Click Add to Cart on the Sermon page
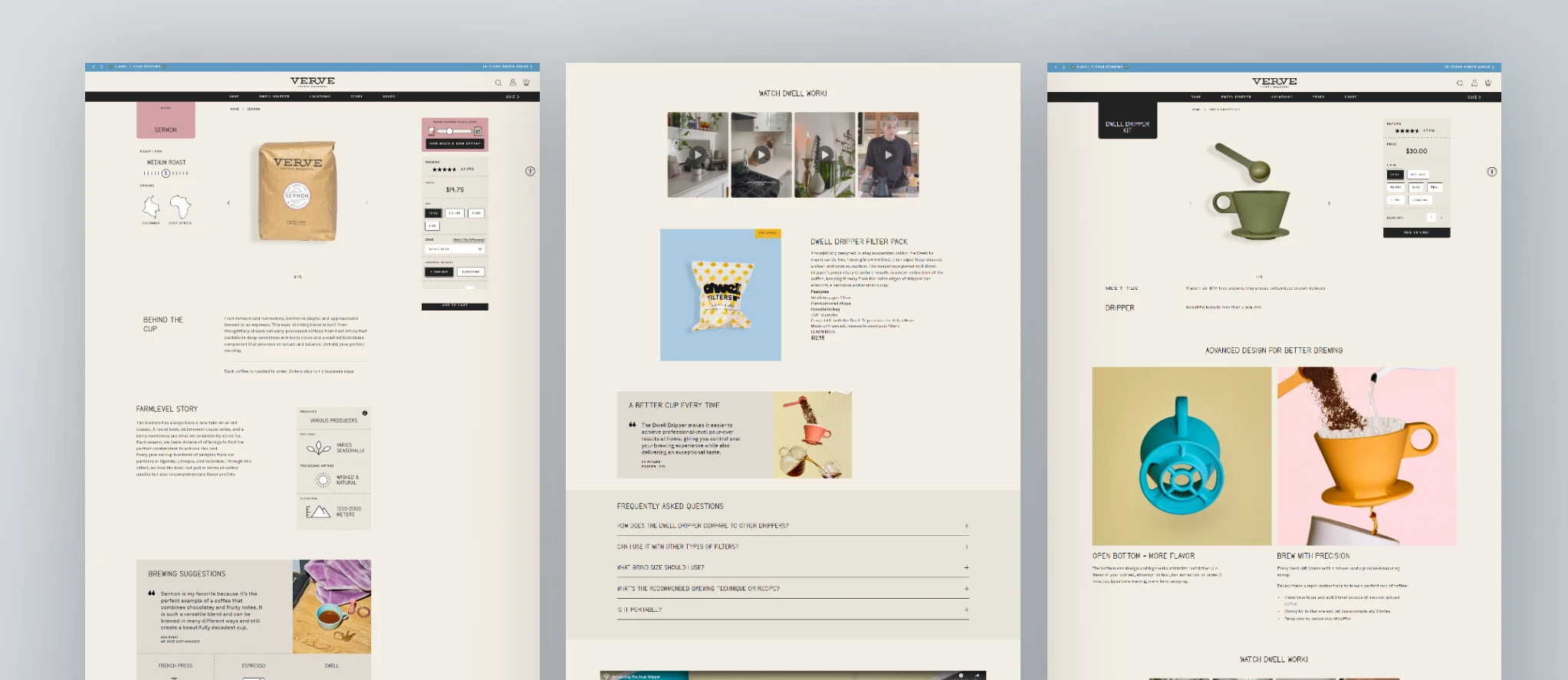Screen dimensions: 1568x680 tap(455, 306)
